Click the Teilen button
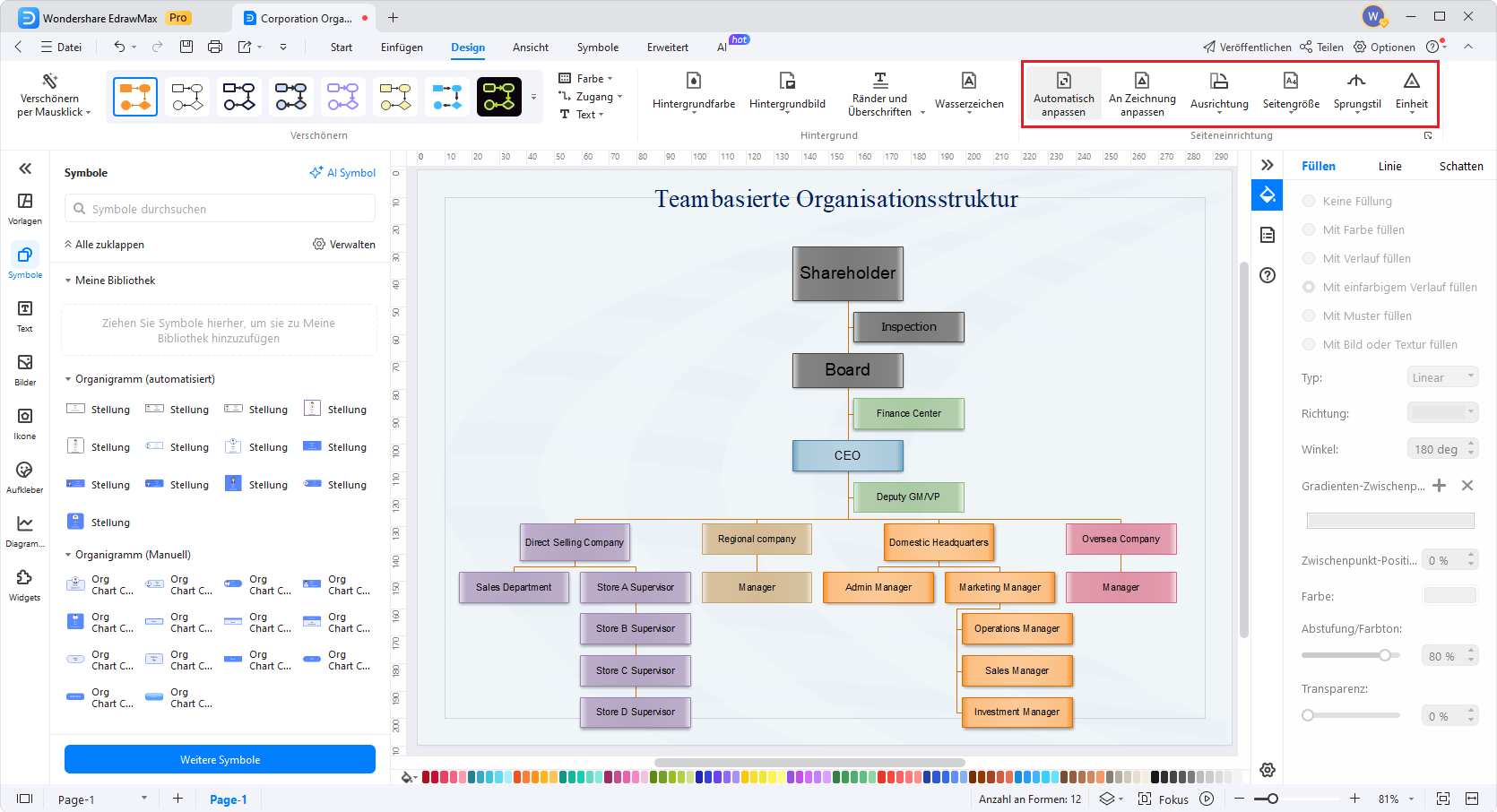The image size is (1497, 812). click(1322, 47)
